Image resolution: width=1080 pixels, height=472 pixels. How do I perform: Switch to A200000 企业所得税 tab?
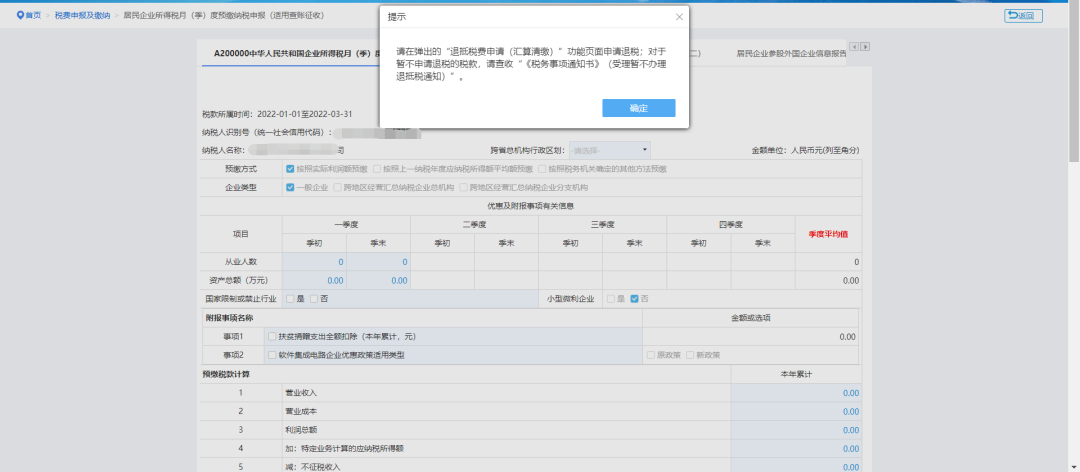[x=290, y=53]
